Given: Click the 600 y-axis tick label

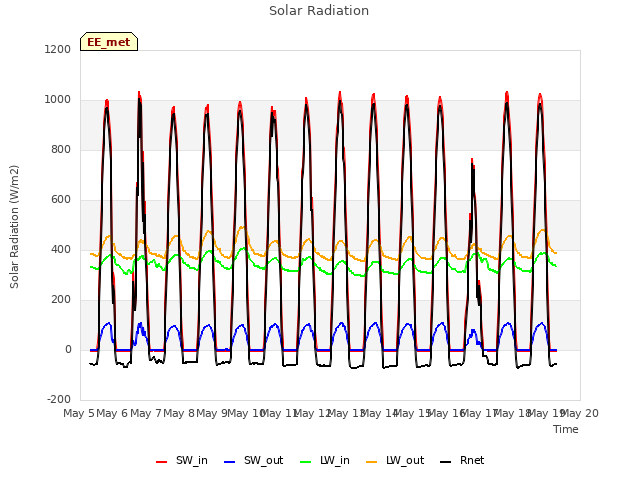Looking at the screenshot, I should pos(61,200).
